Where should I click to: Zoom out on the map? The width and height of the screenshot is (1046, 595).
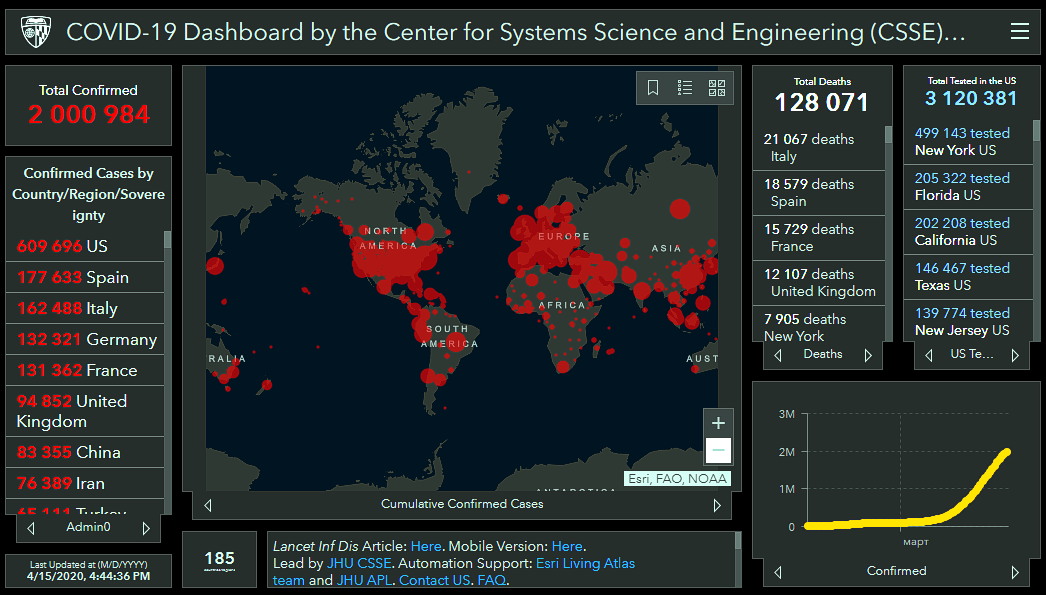point(718,451)
